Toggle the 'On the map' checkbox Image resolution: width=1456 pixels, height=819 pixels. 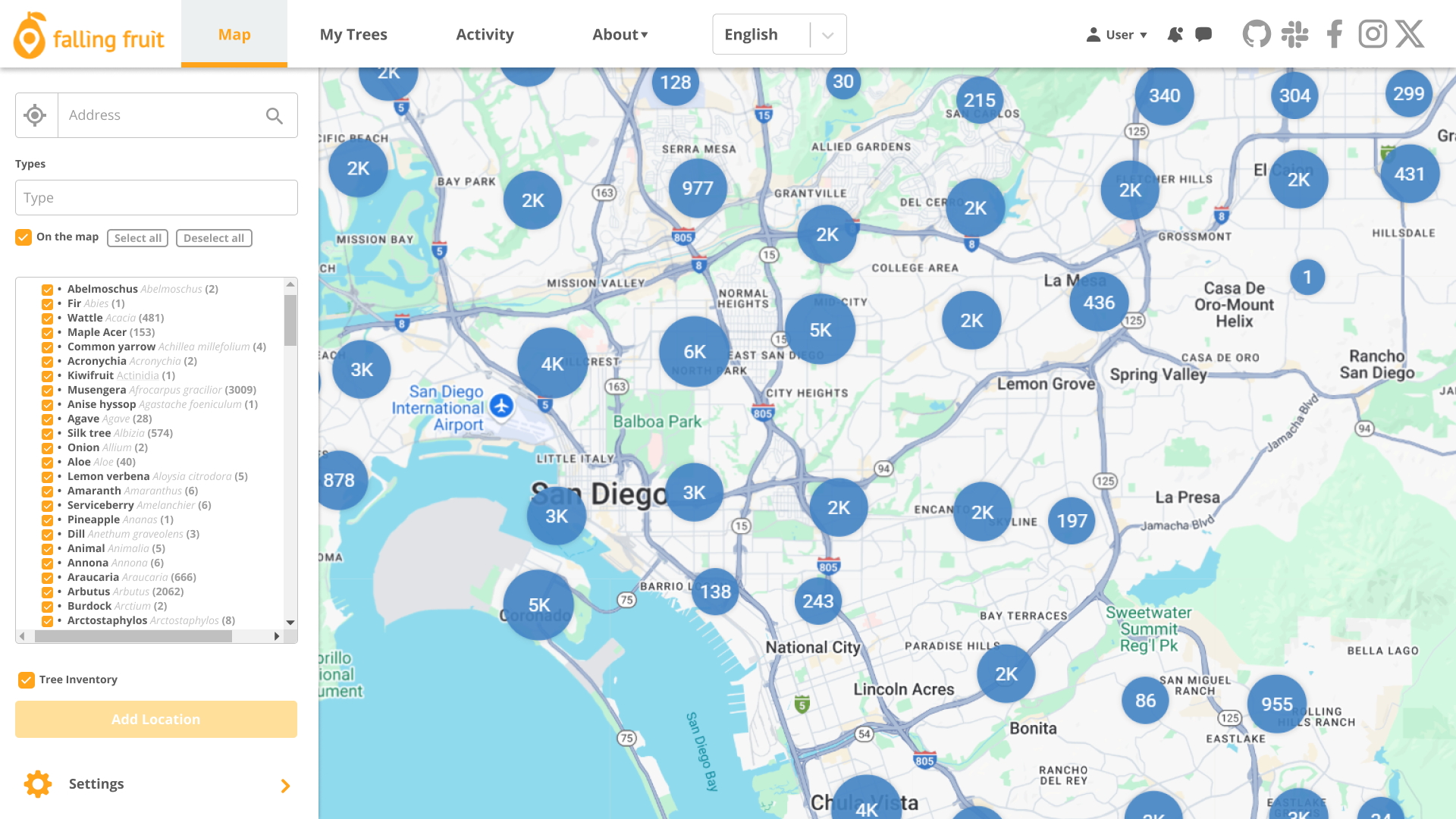click(24, 237)
